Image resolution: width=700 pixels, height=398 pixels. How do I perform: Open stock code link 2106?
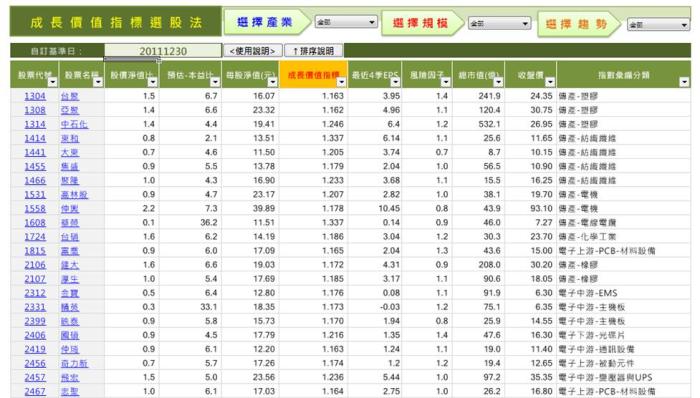(x=35, y=265)
